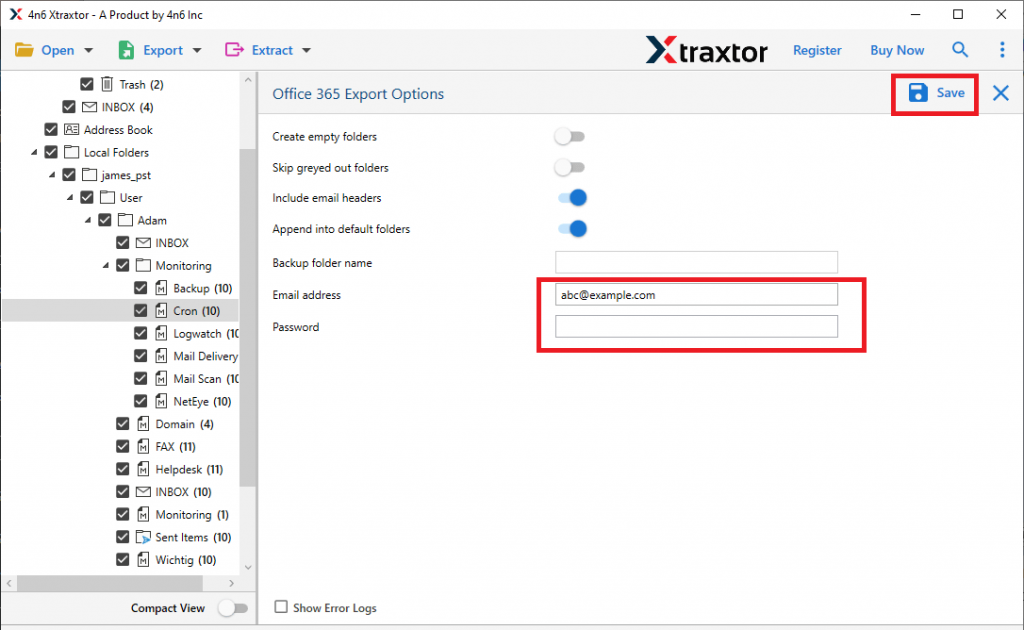Viewport: 1024px width, 630px height.
Task: Click the Trash bin icon
Action: [107, 84]
